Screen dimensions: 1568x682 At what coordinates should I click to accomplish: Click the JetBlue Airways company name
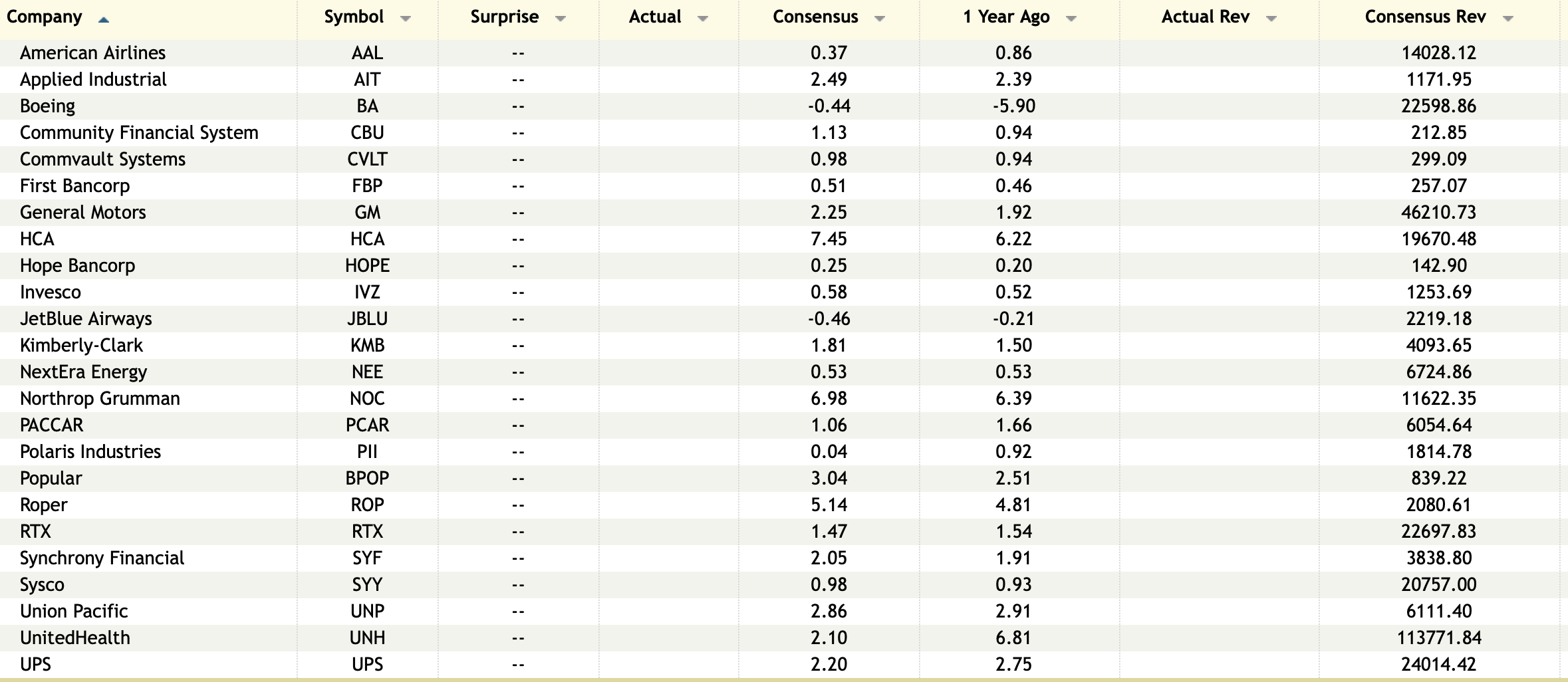[86, 318]
